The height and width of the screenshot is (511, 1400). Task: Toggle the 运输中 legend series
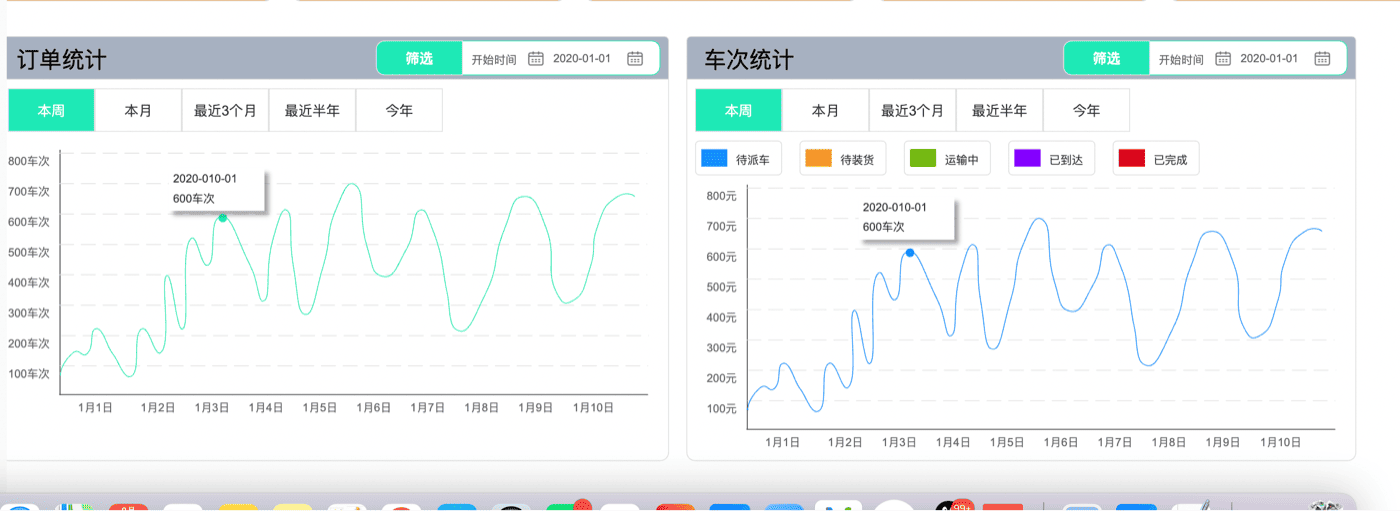click(x=946, y=159)
